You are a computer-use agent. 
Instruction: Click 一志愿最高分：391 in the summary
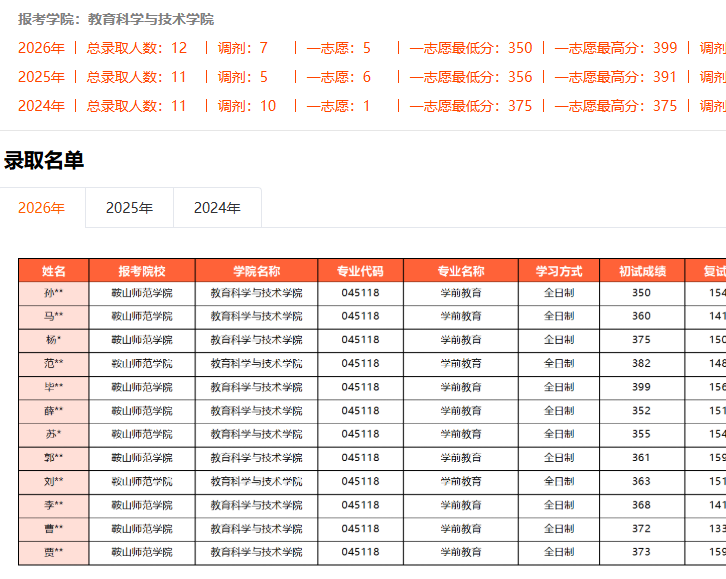pos(616,77)
